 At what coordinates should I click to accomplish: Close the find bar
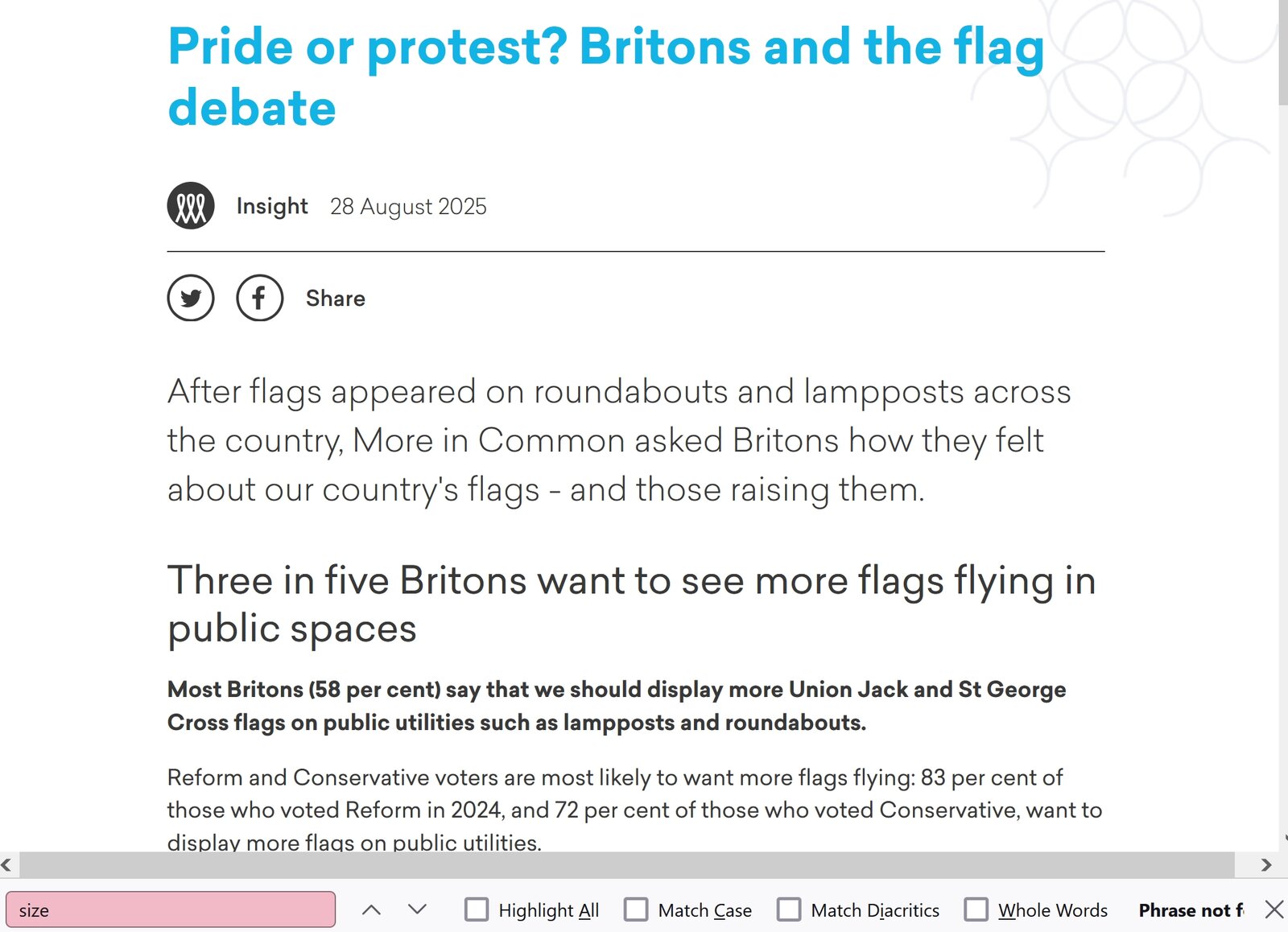(x=1274, y=910)
